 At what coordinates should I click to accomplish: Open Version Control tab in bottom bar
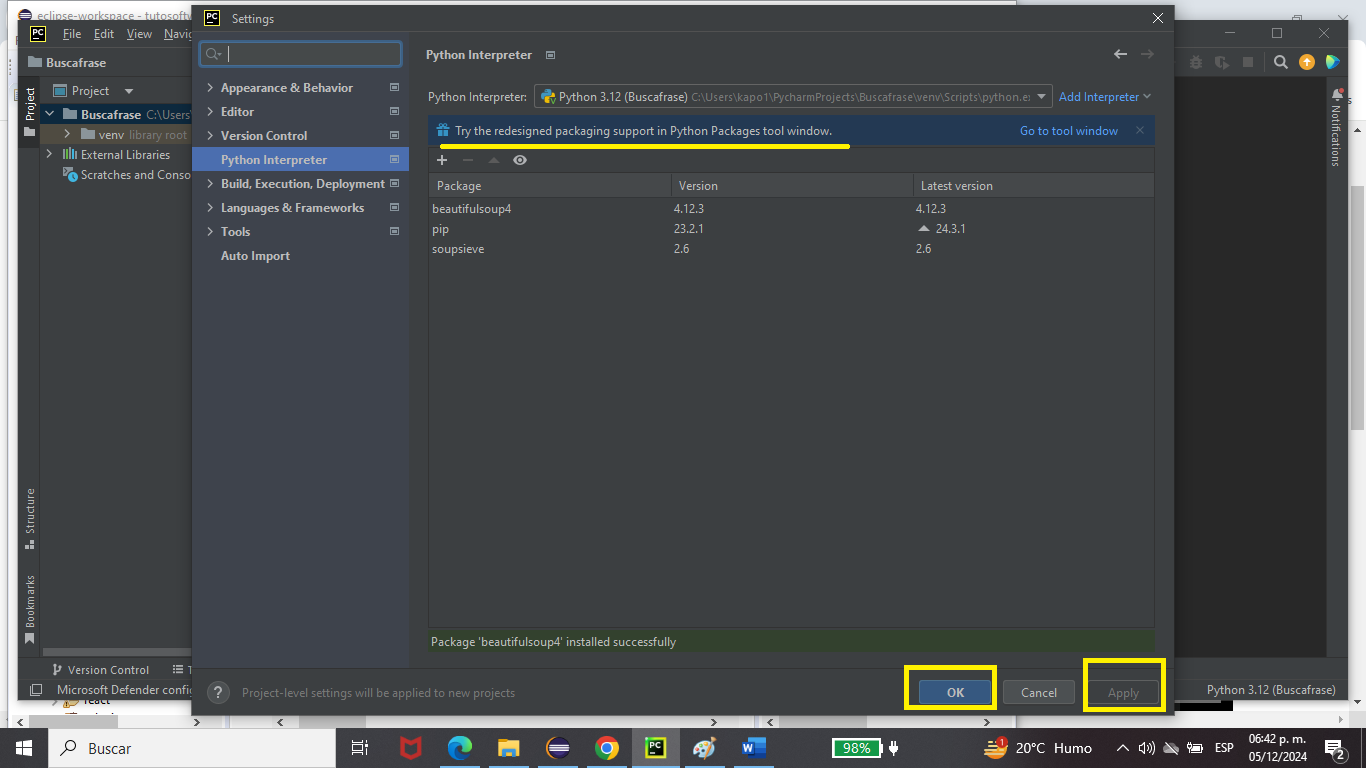[x=100, y=670]
